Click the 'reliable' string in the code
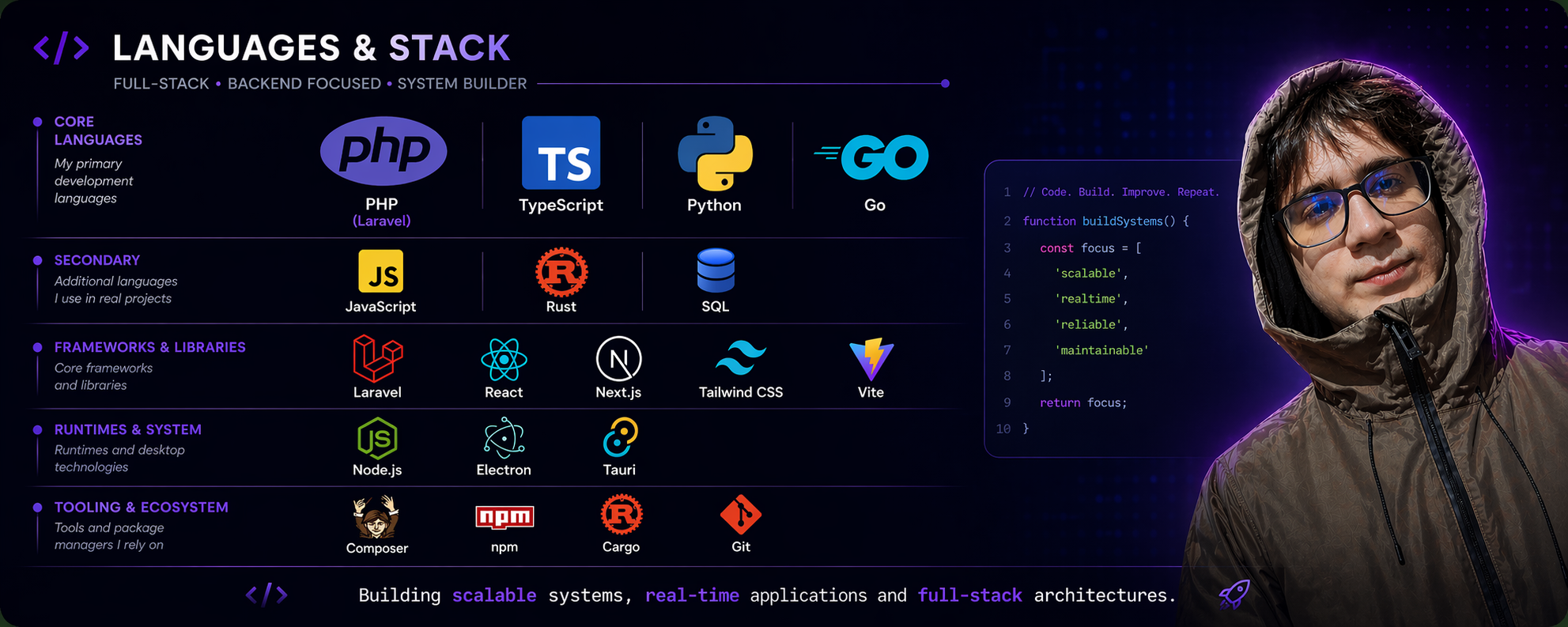The height and width of the screenshot is (627, 1568). tap(1091, 325)
